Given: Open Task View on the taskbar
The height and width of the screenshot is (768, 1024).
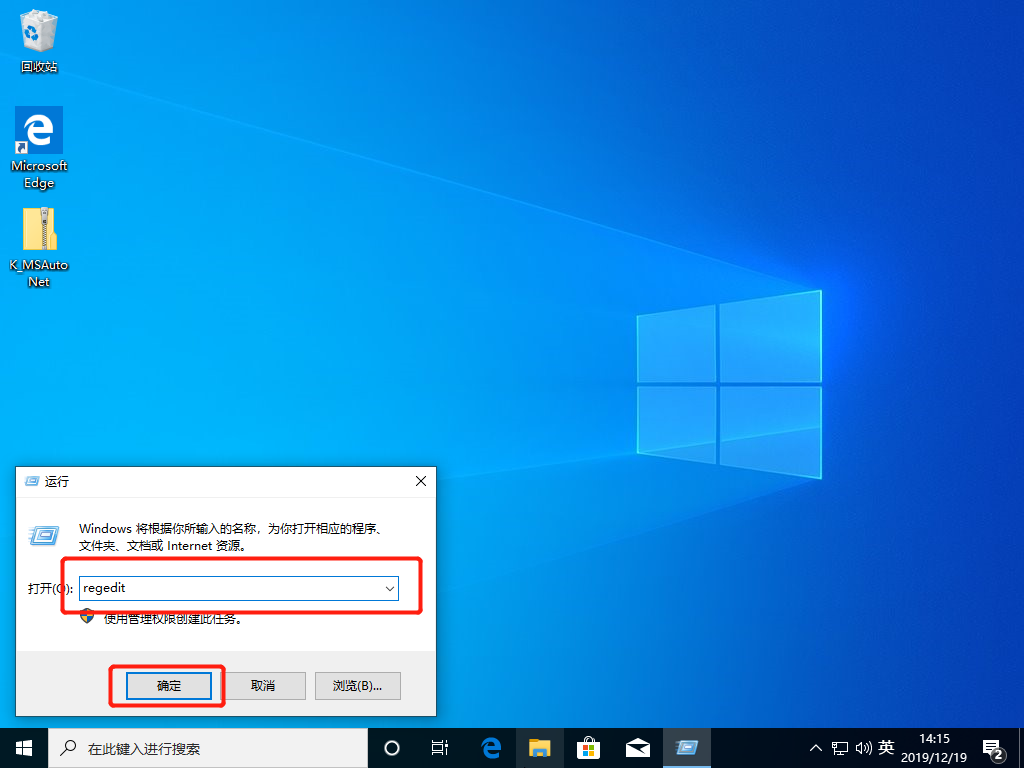Looking at the screenshot, I should click(440, 747).
